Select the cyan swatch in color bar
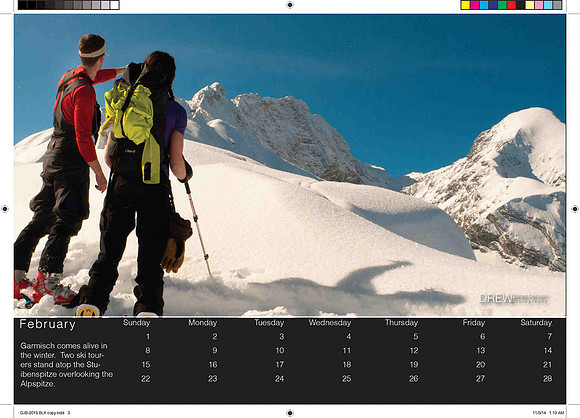The height and width of the screenshot is (418, 580). pos(484,5)
